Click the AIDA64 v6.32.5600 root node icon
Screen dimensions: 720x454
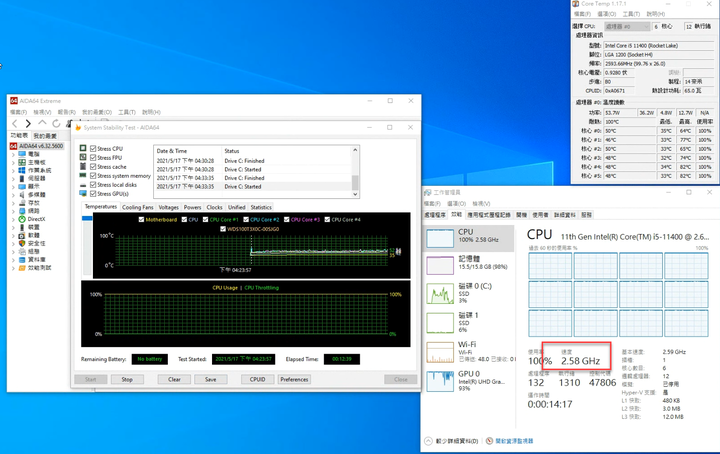click(14, 146)
